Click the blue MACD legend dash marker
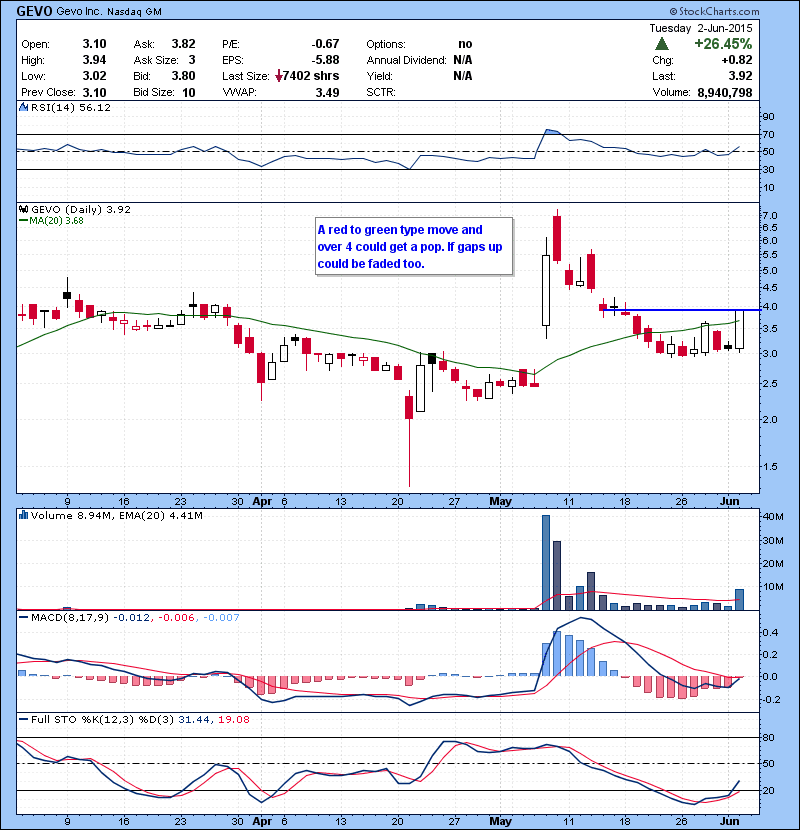This screenshot has height=830, width=800. tap(23, 617)
